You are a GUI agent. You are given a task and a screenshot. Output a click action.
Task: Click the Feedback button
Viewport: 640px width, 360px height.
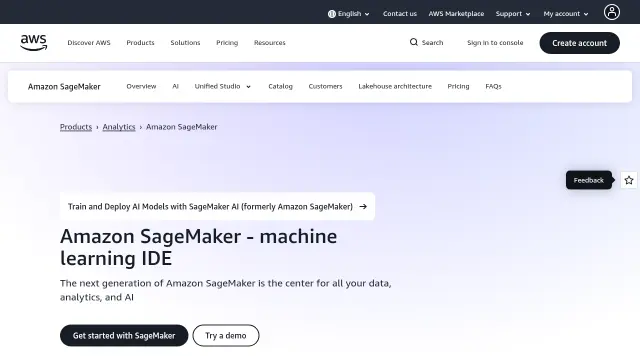[589, 180]
